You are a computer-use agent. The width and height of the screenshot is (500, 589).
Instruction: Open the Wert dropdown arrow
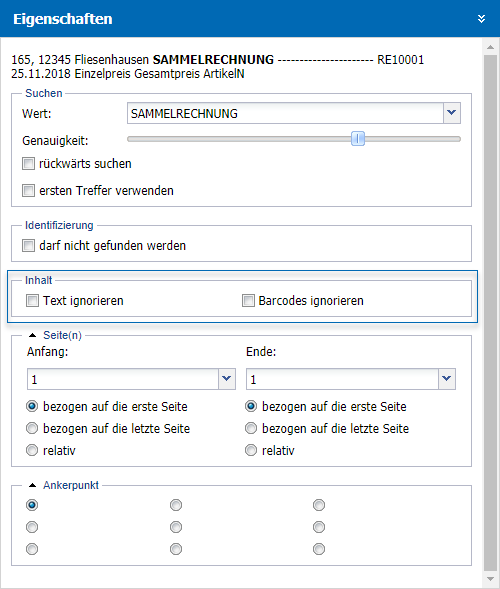coord(452,113)
